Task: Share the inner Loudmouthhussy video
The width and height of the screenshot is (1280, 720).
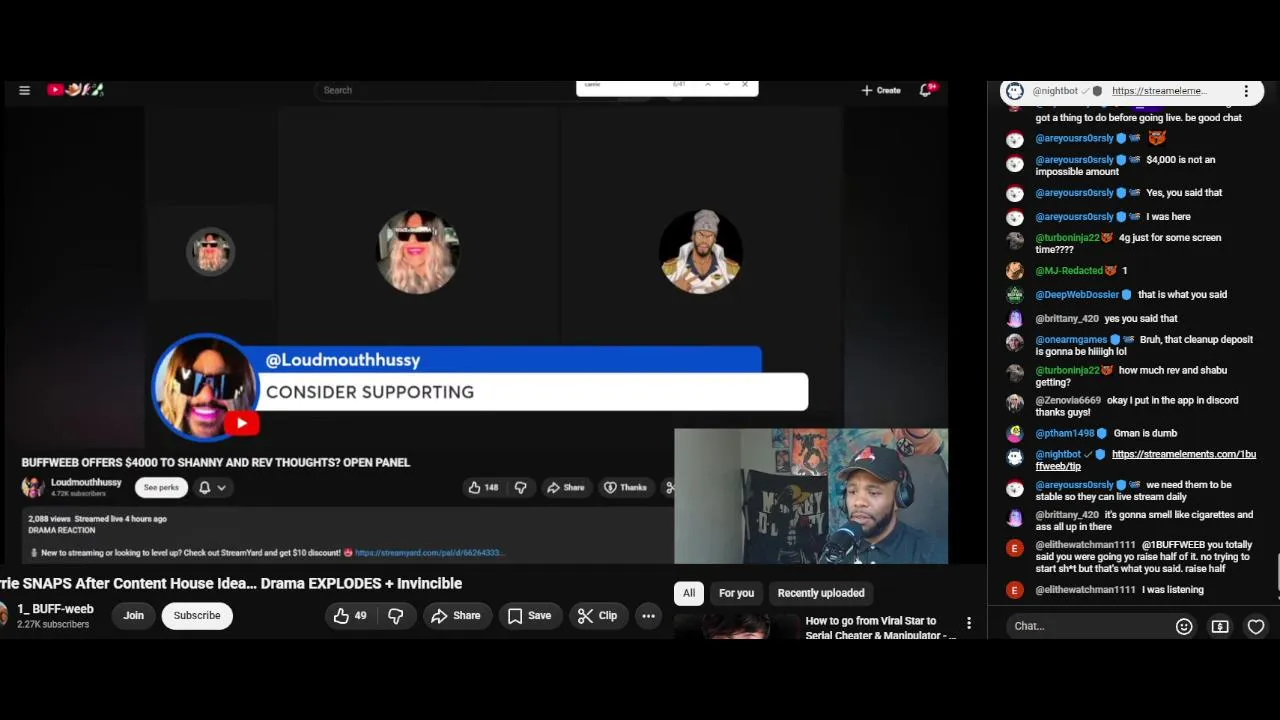Action: 565,488
